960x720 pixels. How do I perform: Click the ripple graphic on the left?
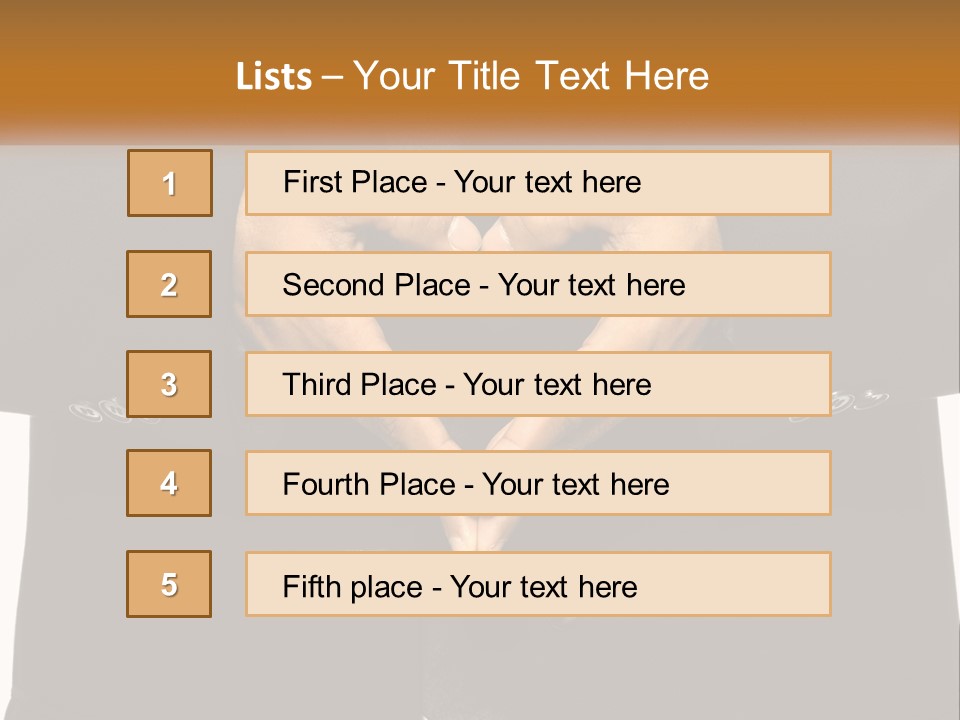(98, 408)
